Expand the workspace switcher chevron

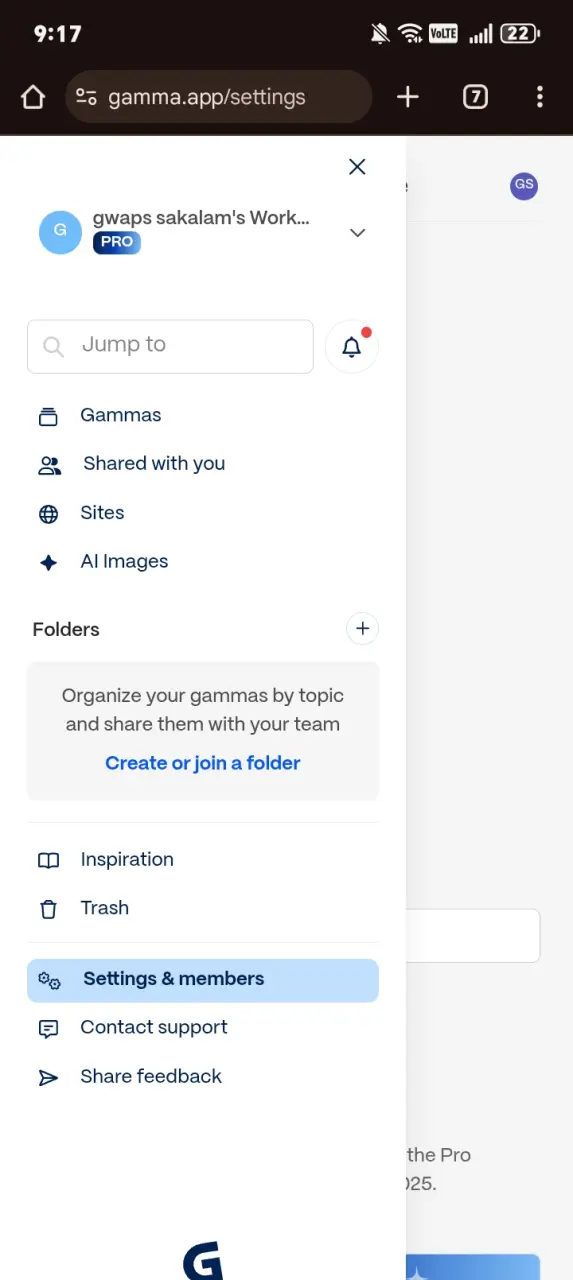pyautogui.click(x=357, y=233)
